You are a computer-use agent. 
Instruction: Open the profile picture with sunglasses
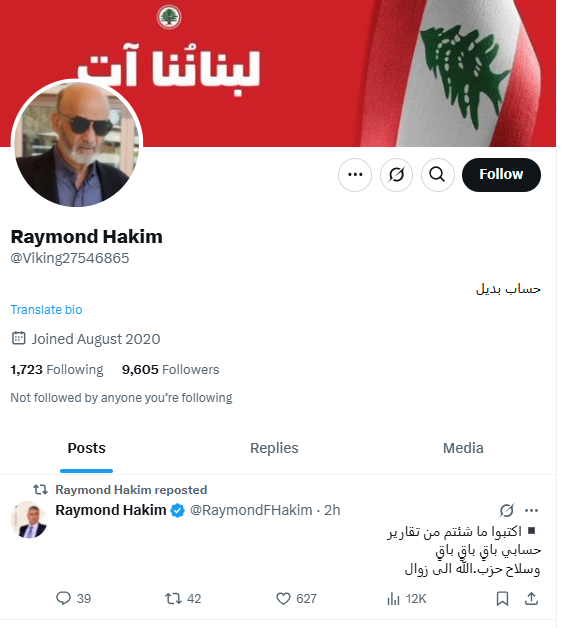coord(77,143)
